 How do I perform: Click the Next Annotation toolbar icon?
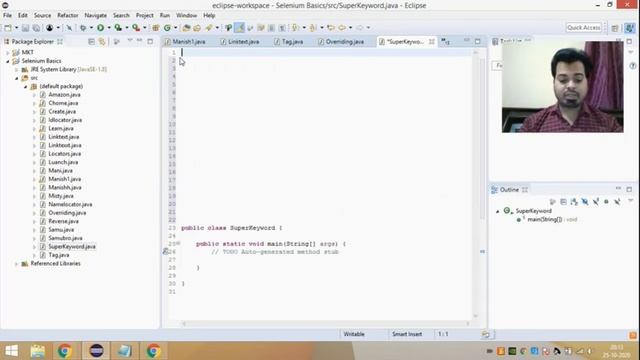(296, 28)
